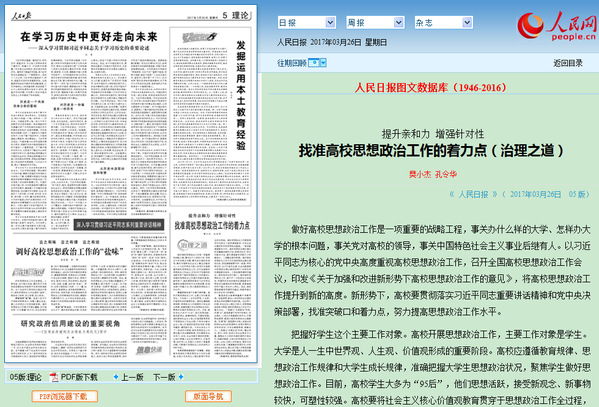Click the 人民日报 masthead logo on the page
The image size is (599, 407).
tap(21, 16)
